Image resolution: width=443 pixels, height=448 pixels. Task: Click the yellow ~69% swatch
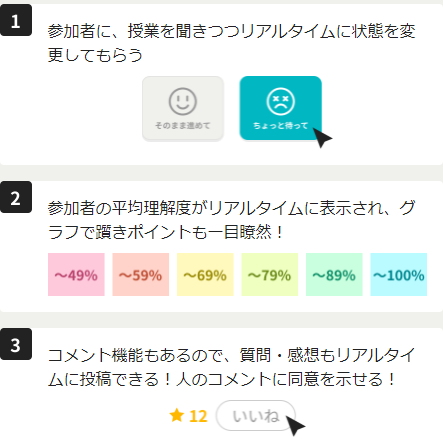coord(205,274)
